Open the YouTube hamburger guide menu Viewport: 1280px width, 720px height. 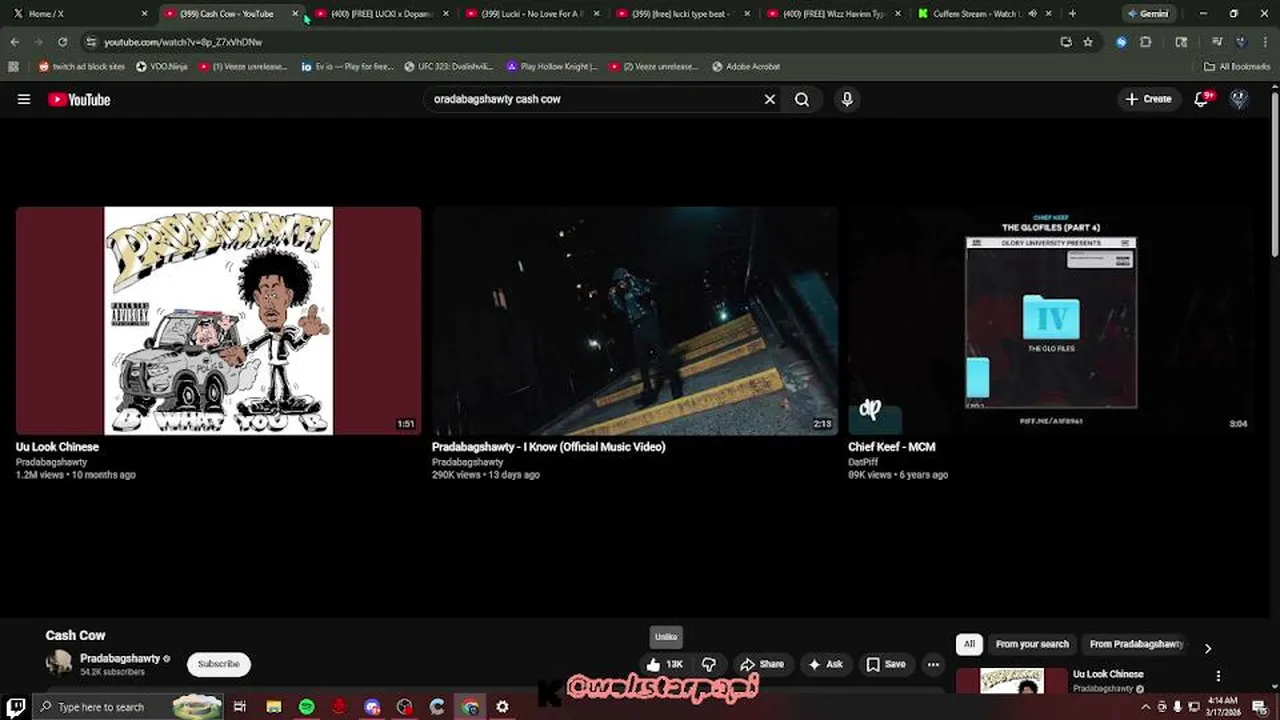(x=24, y=99)
